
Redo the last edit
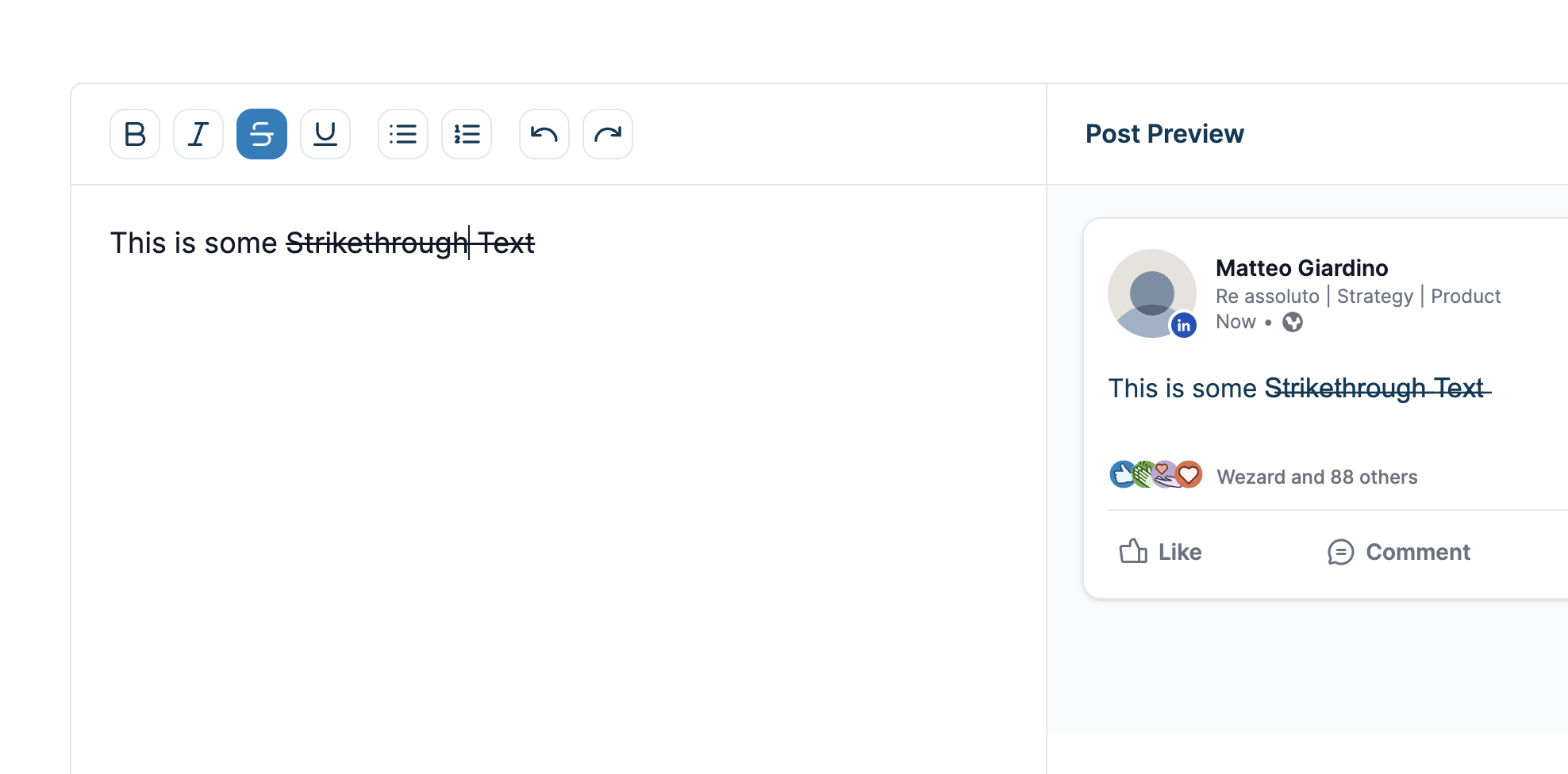(x=607, y=134)
